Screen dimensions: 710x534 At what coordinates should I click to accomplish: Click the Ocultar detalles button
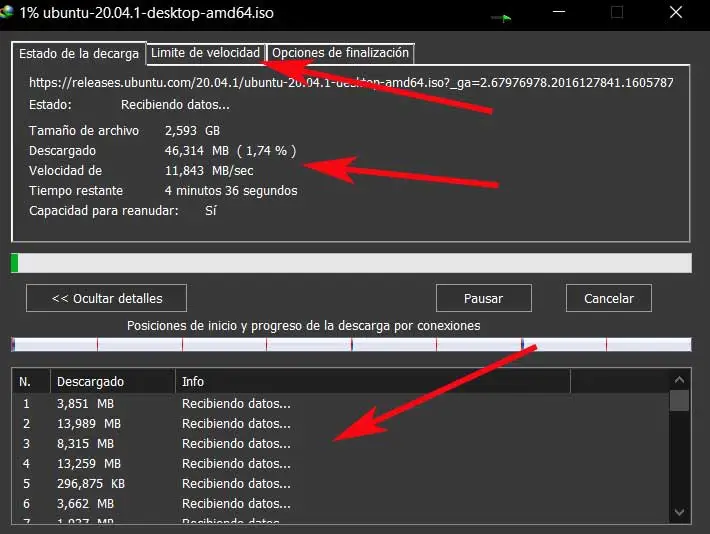pyautogui.click(x=106, y=298)
